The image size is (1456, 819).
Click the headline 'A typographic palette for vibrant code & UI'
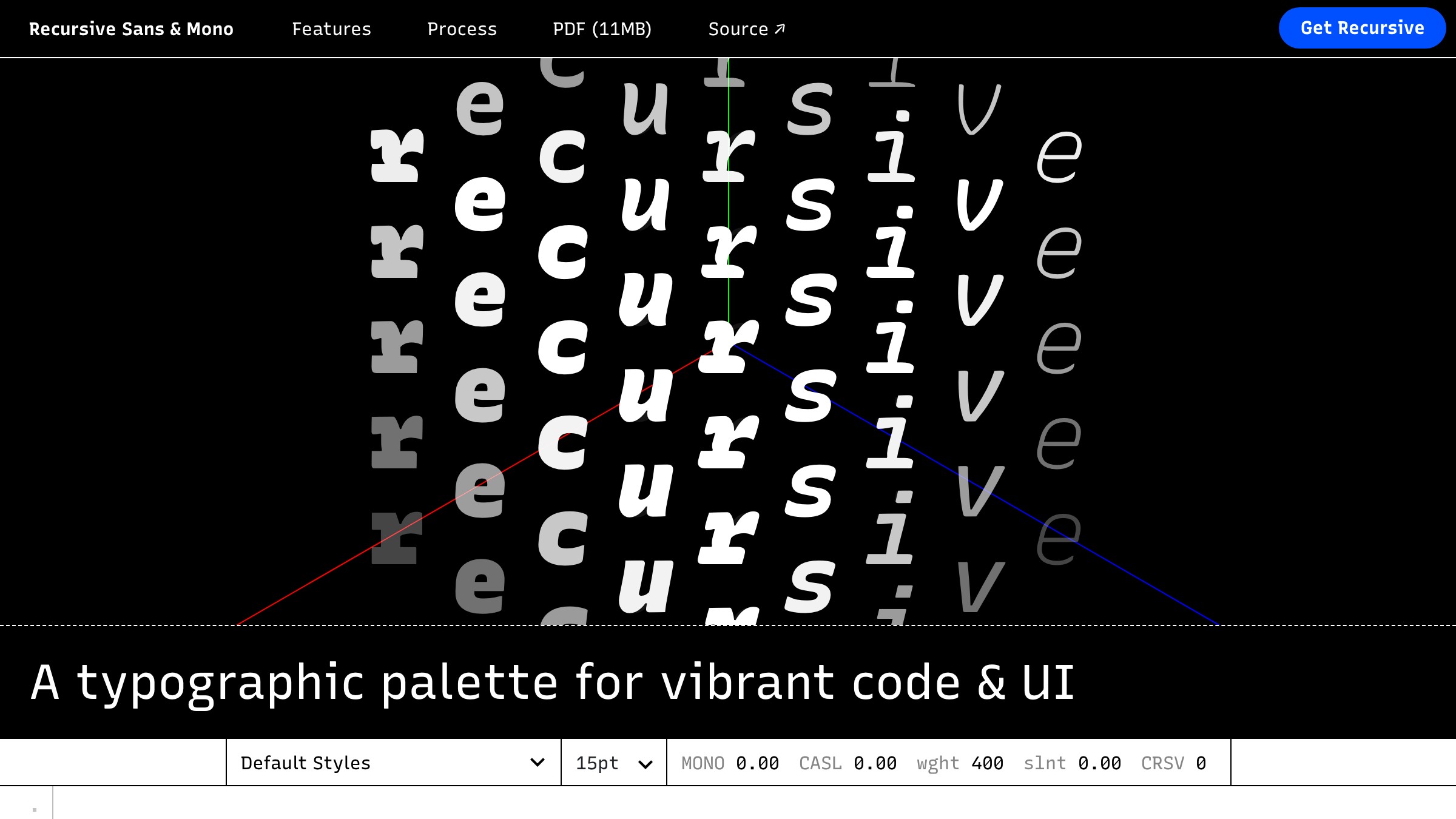(x=552, y=683)
